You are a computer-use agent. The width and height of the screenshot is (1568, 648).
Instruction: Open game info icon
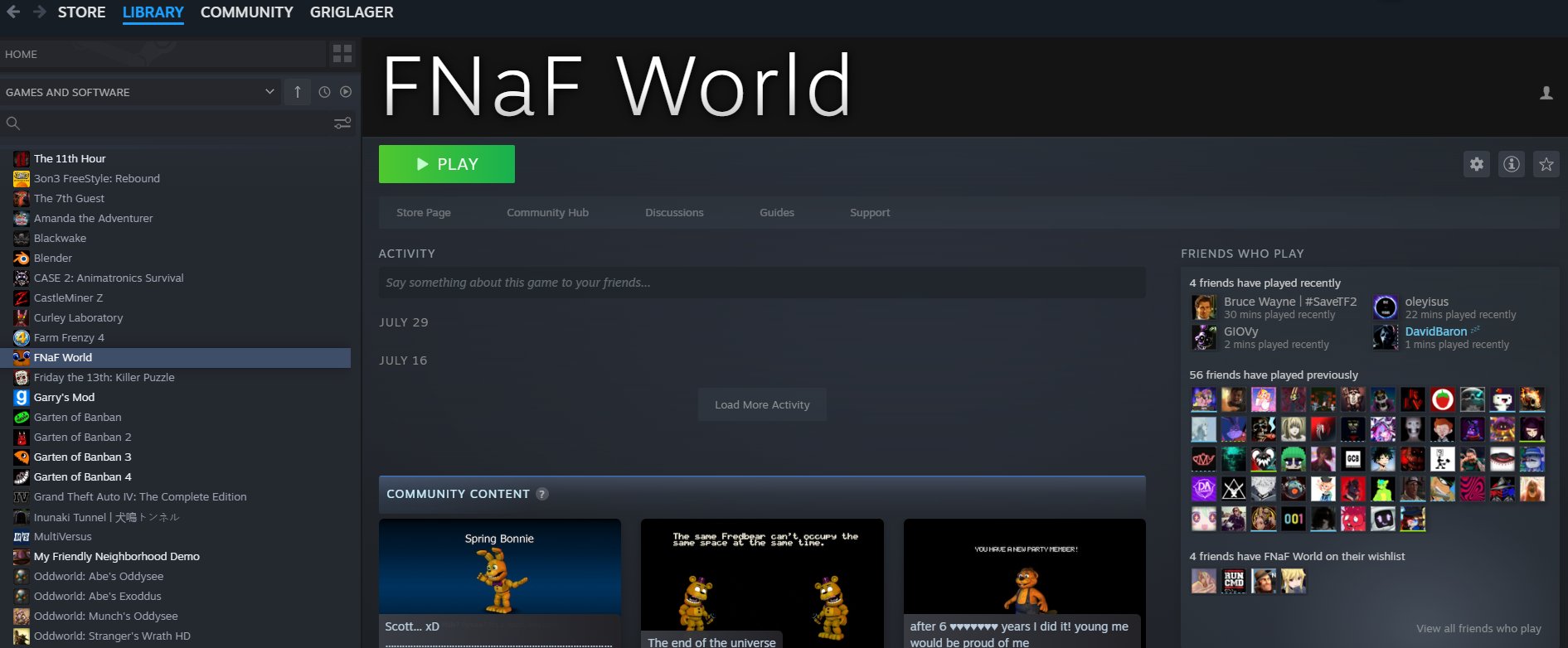pyautogui.click(x=1512, y=164)
